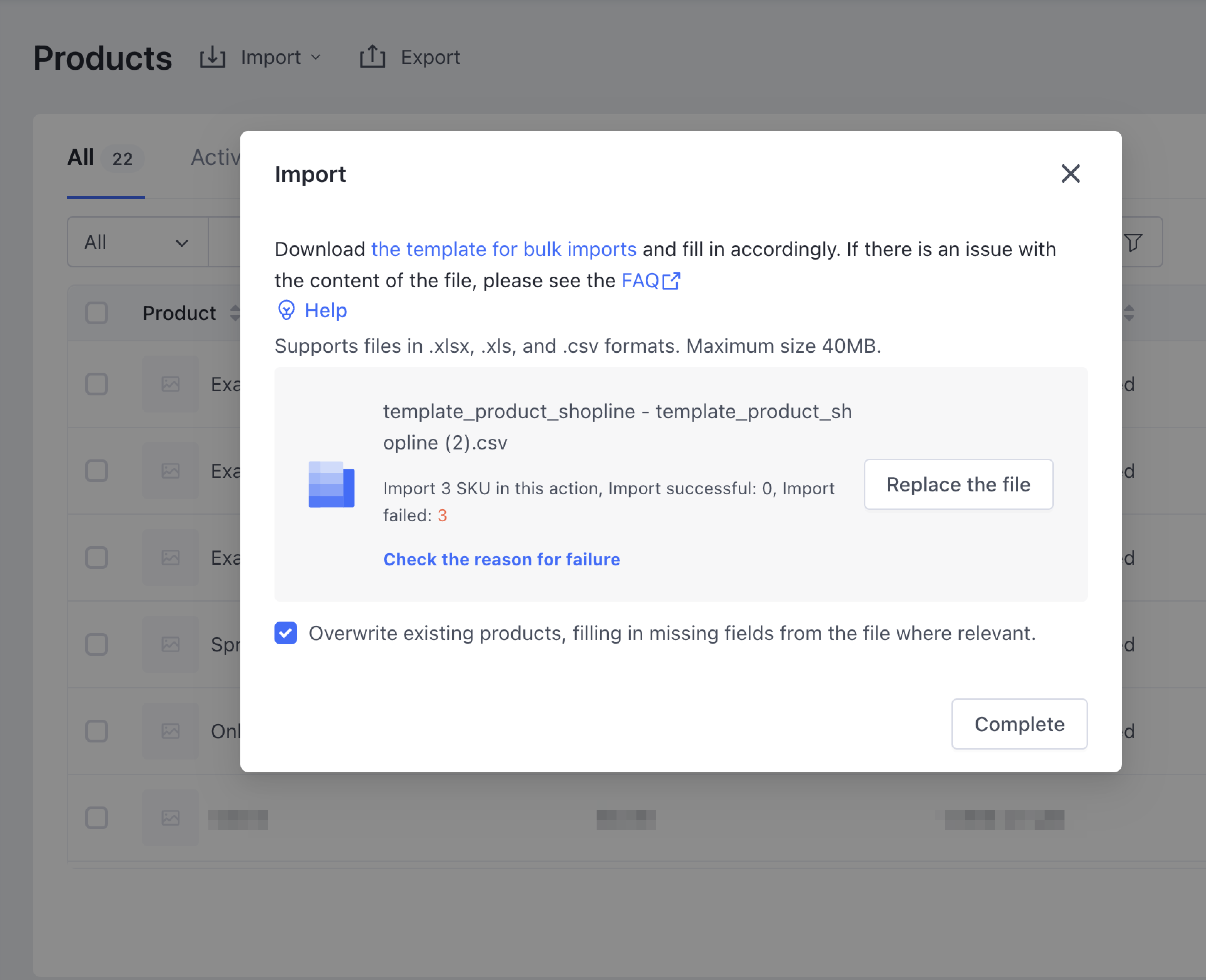Open the All filter dropdown
Screen dimensions: 1206x980
tap(137, 242)
